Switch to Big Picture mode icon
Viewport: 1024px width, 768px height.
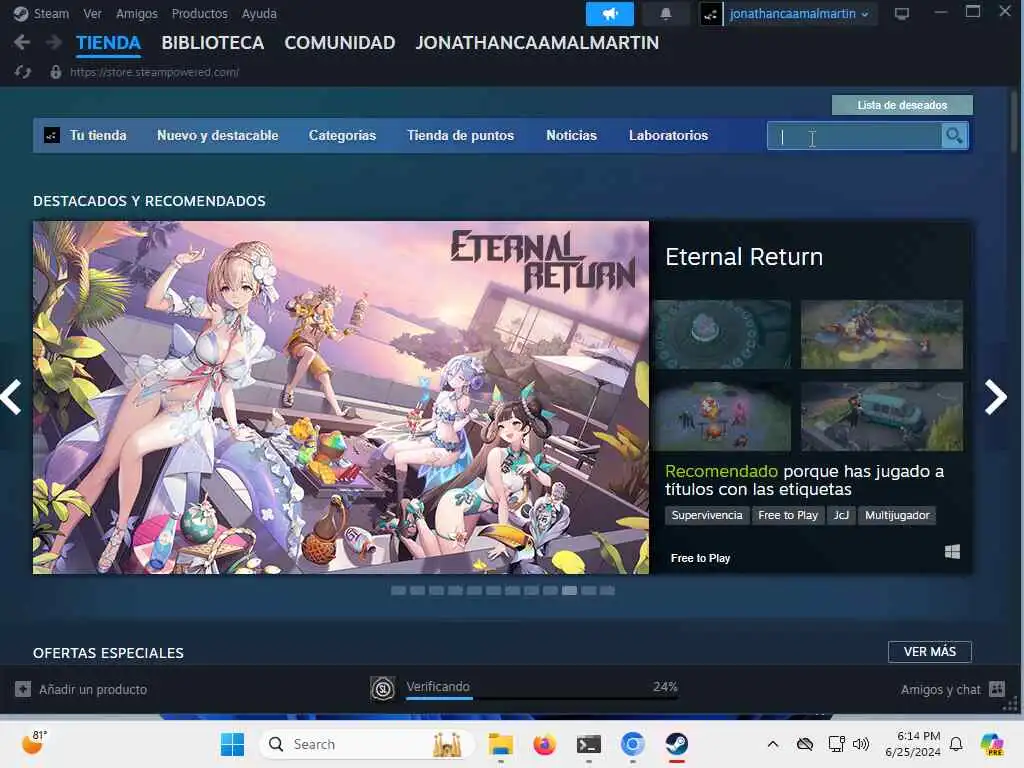tap(902, 14)
